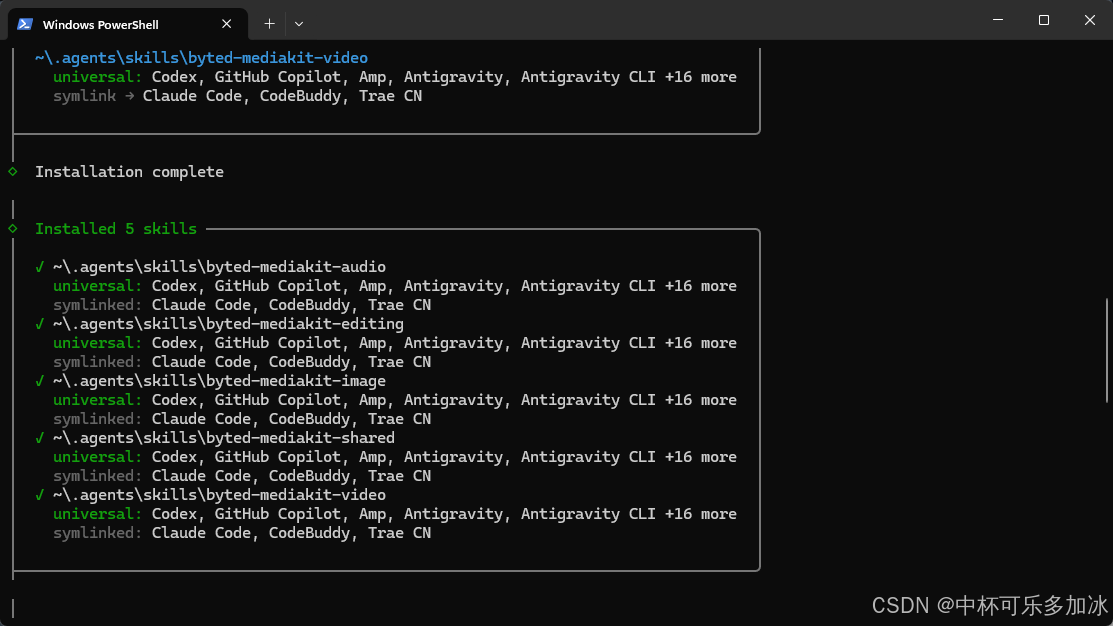Click the blue byted-mediakit-video path at top
This screenshot has height=626, width=1113.
tap(202, 57)
